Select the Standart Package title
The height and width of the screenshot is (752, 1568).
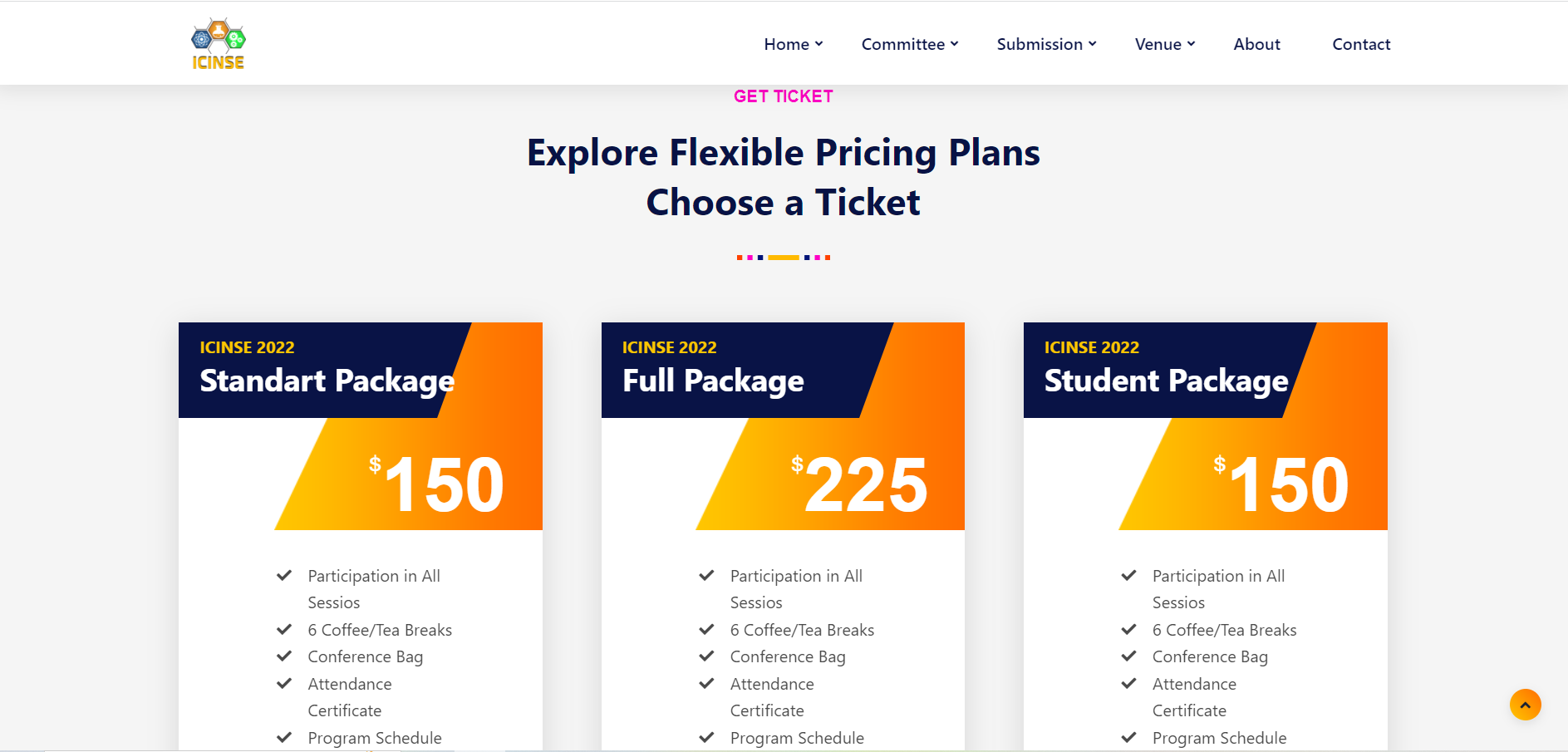[327, 381]
